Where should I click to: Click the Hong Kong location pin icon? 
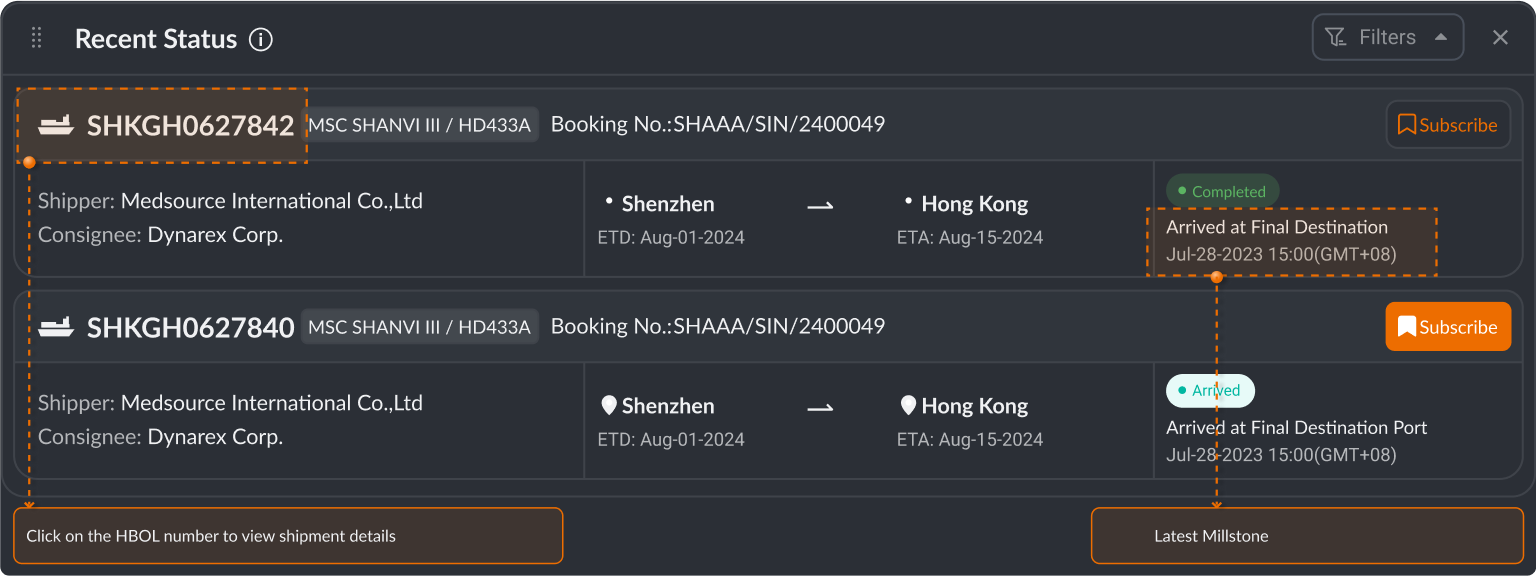[908, 405]
